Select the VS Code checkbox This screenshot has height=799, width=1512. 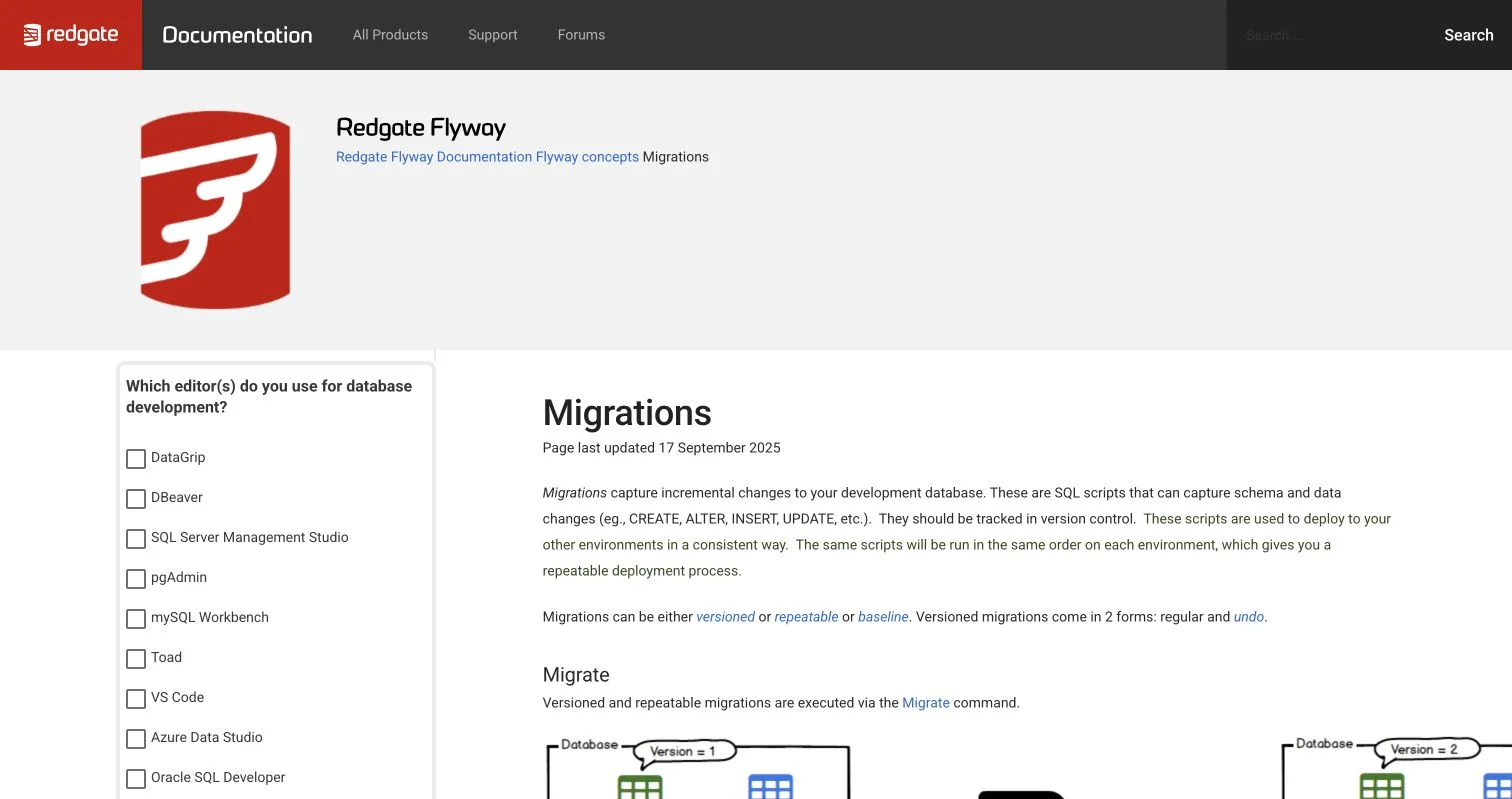coord(136,698)
